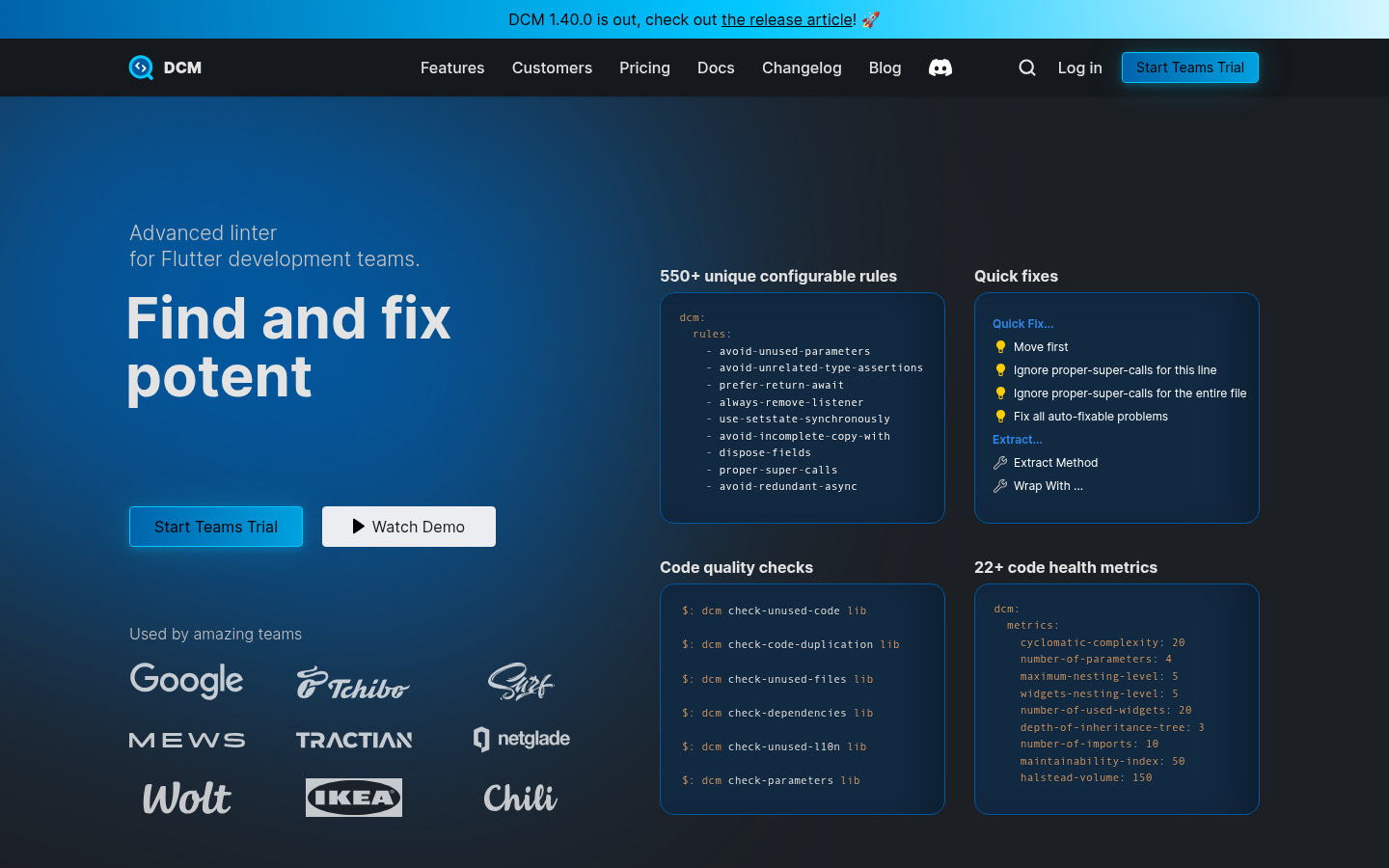Click the netglade team logo

pyautogui.click(x=521, y=739)
